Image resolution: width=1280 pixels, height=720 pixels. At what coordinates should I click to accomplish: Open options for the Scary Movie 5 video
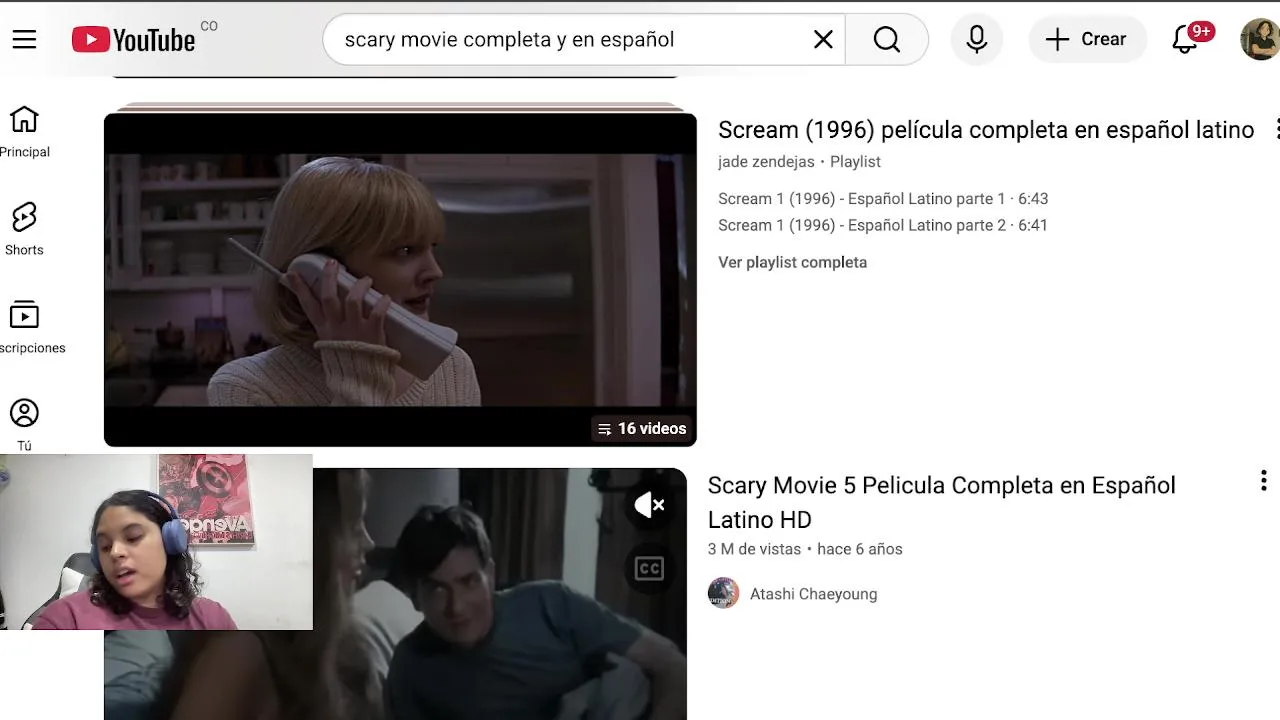tap(1263, 481)
